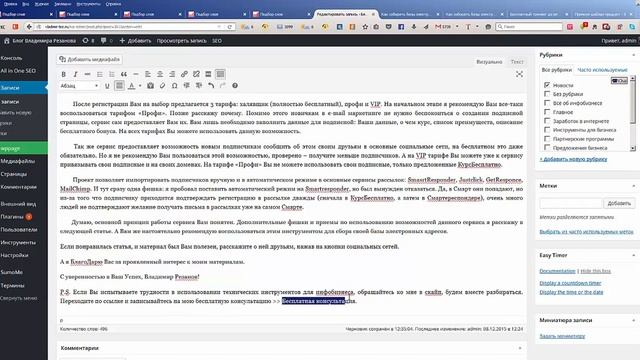This screenshot has height=360, width=640.
Task: Collapse the Easy Timer panel
Action: click(x=634, y=255)
